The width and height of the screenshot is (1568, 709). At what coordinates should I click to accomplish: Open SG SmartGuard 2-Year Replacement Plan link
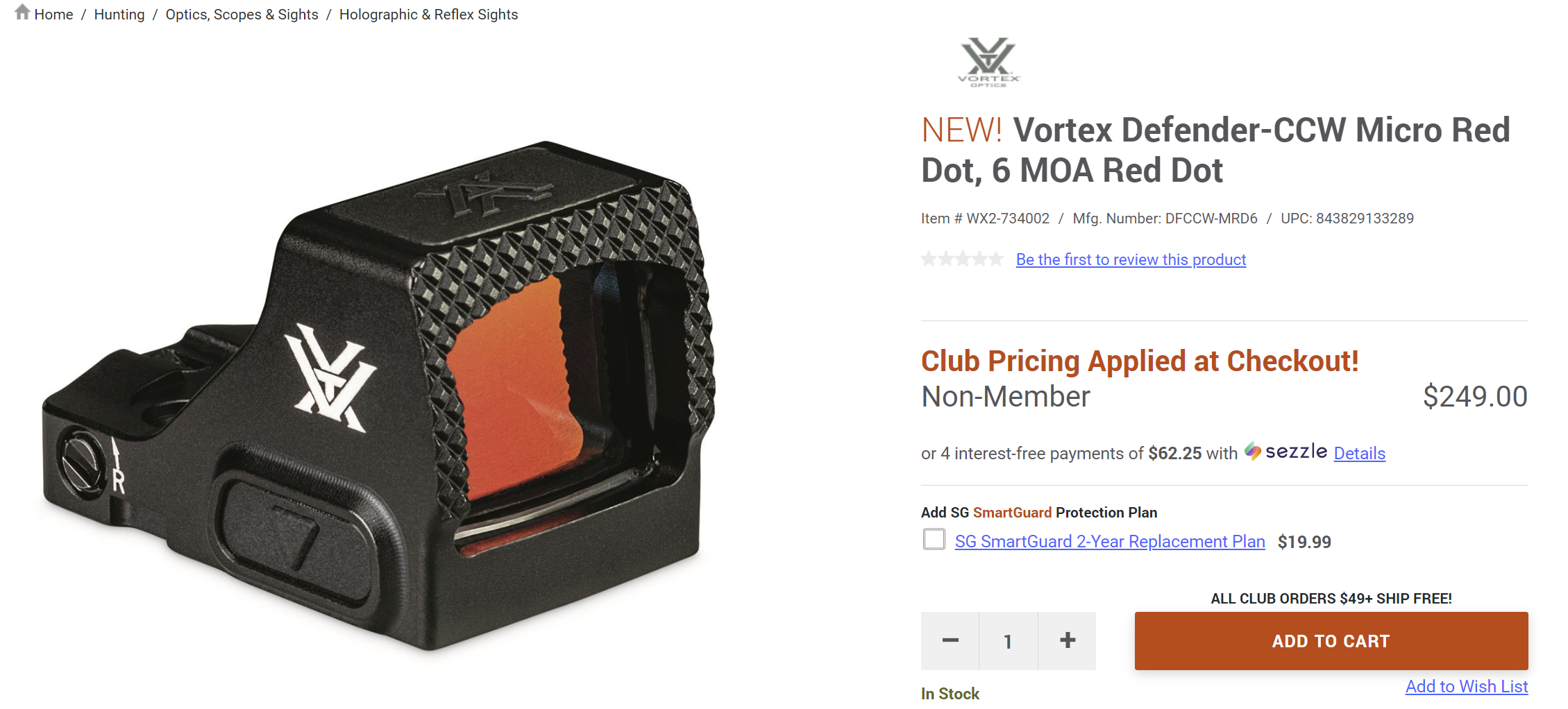point(1110,542)
